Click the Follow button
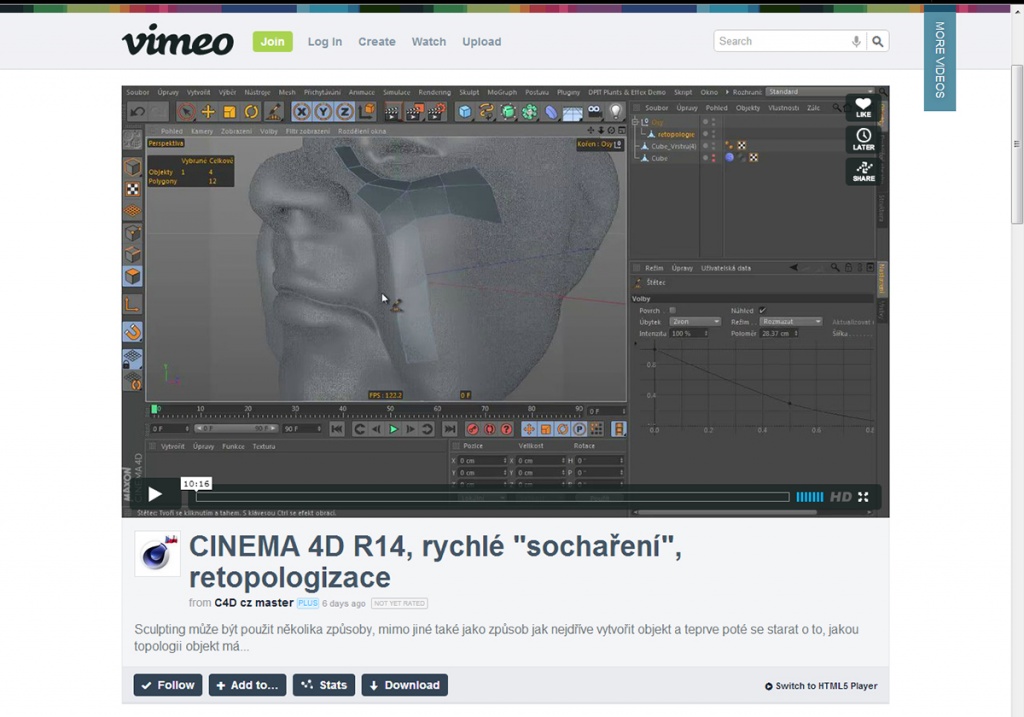Screen dimensions: 1024x717 (168, 685)
